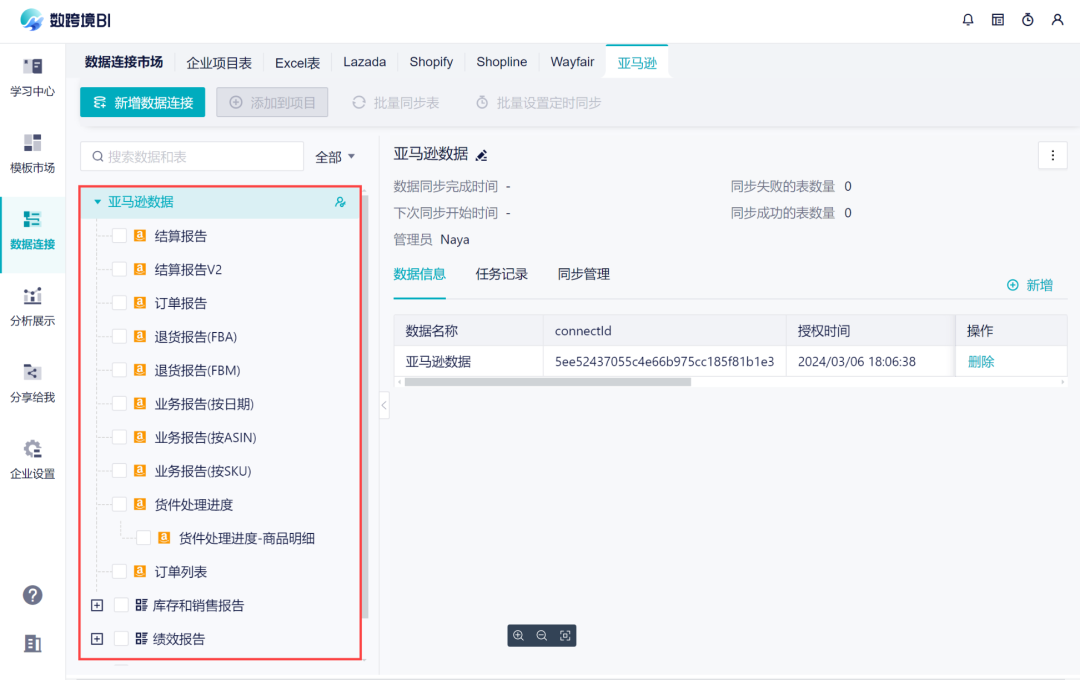Viewport: 1080px width, 680px height.
Task: Zoom in using the magnifier plus icon
Action: [519, 635]
